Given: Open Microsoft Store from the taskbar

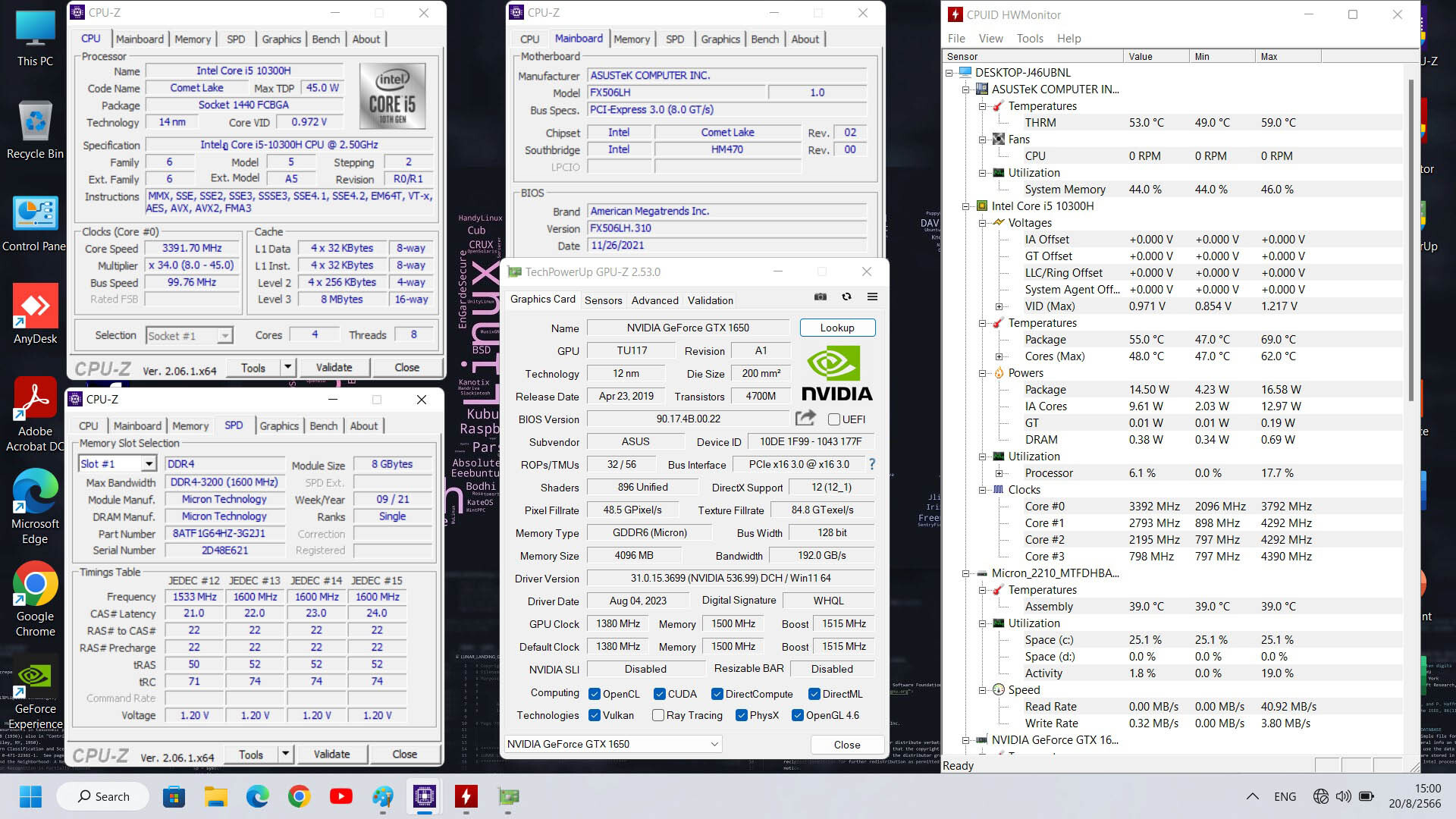Looking at the screenshot, I should pyautogui.click(x=174, y=796).
